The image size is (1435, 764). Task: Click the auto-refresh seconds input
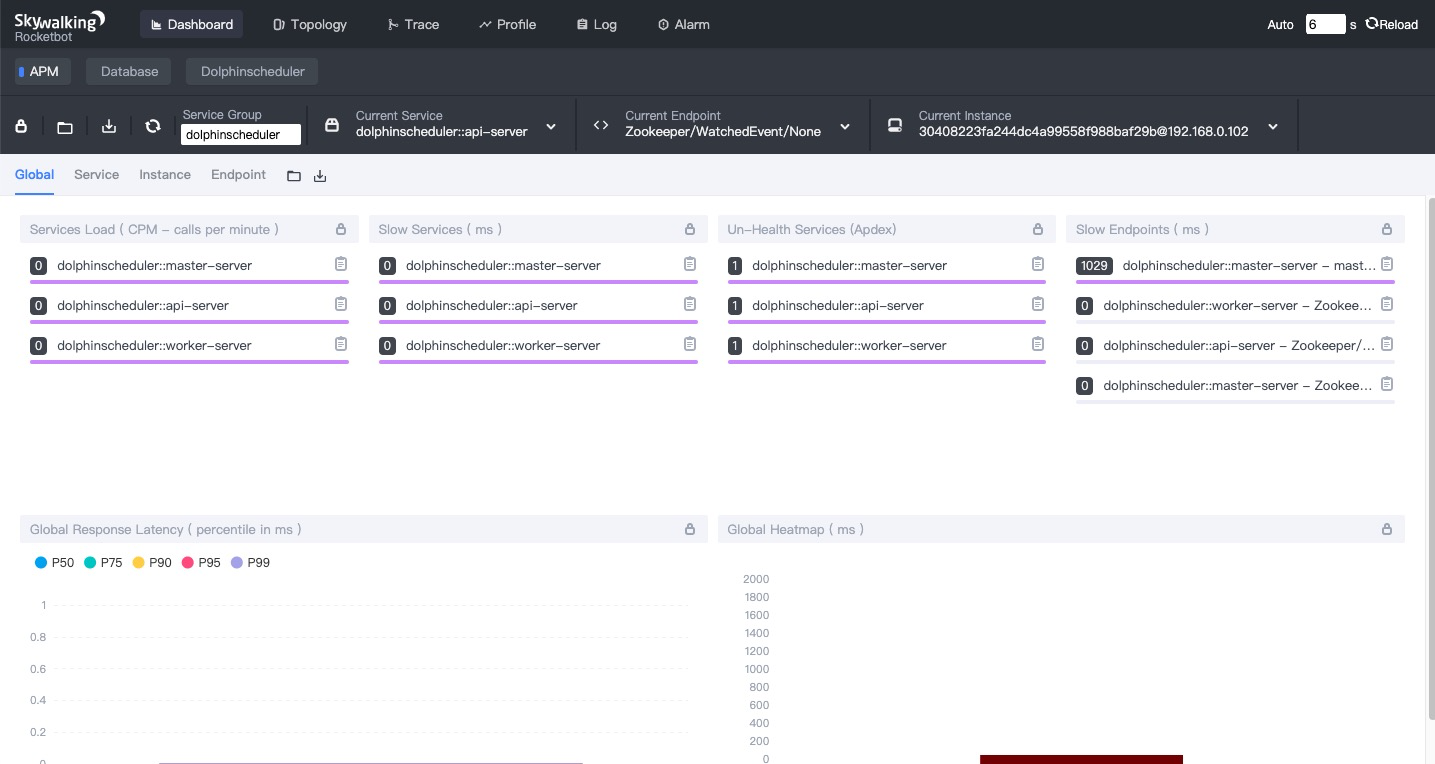coord(1325,24)
